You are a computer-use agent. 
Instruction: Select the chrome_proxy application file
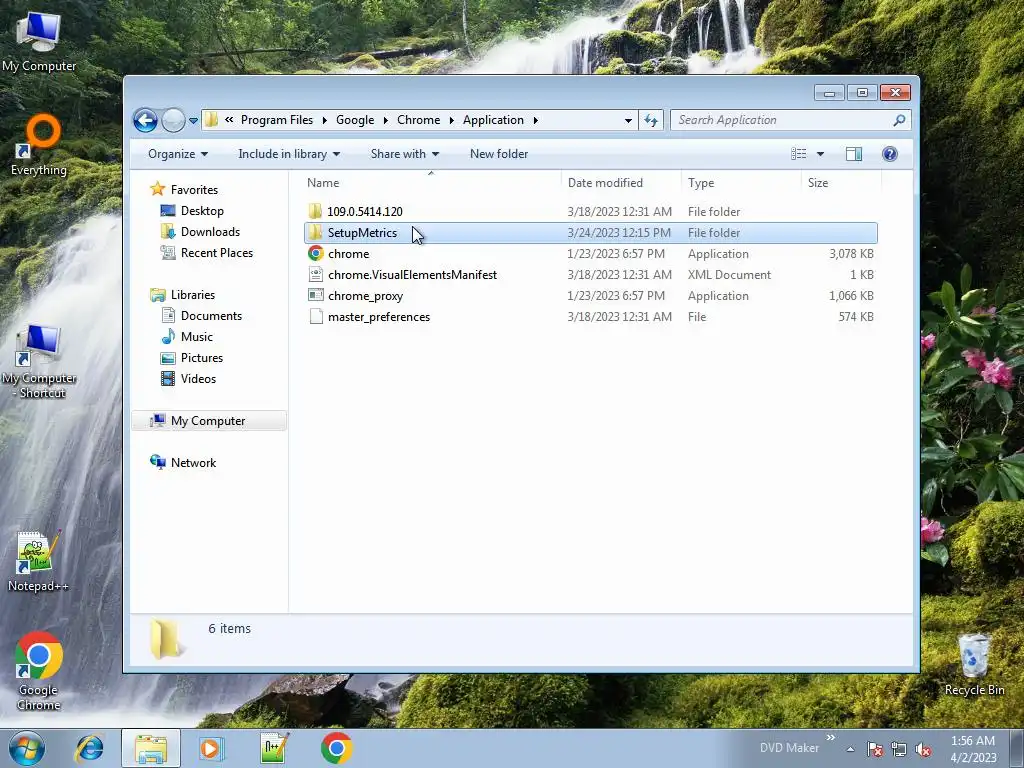590,296
